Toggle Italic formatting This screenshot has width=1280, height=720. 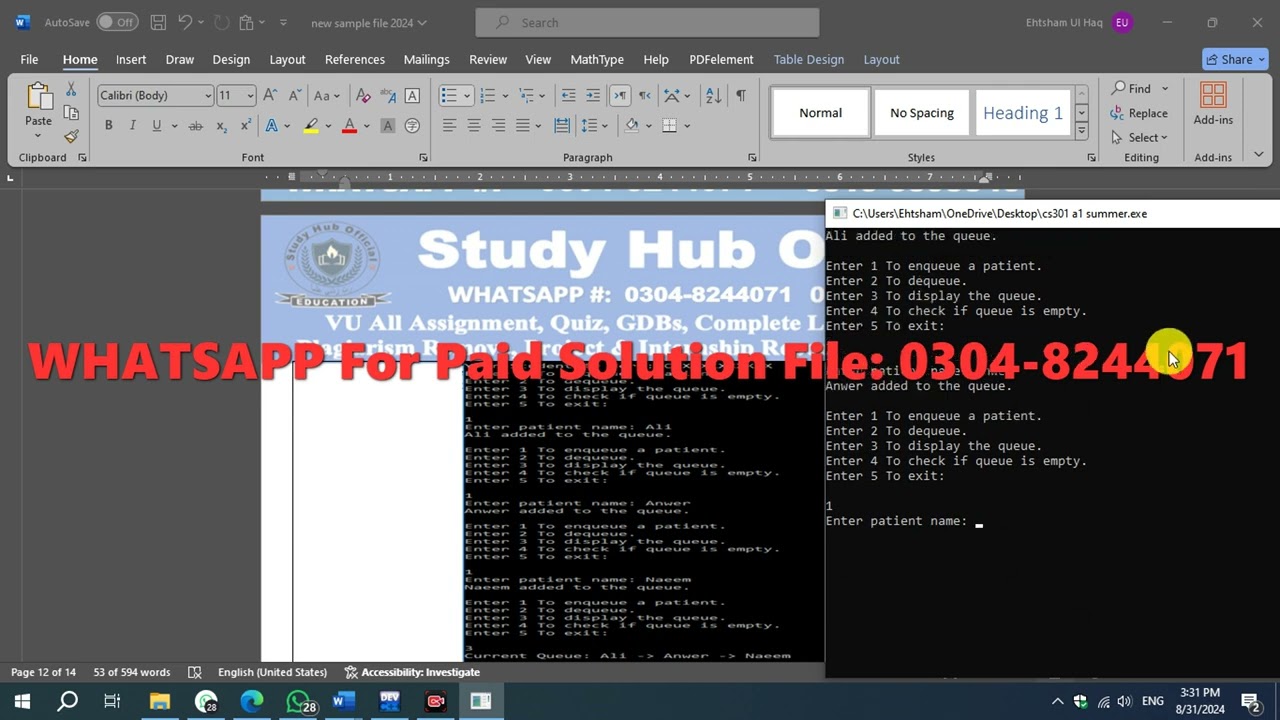[x=132, y=126]
